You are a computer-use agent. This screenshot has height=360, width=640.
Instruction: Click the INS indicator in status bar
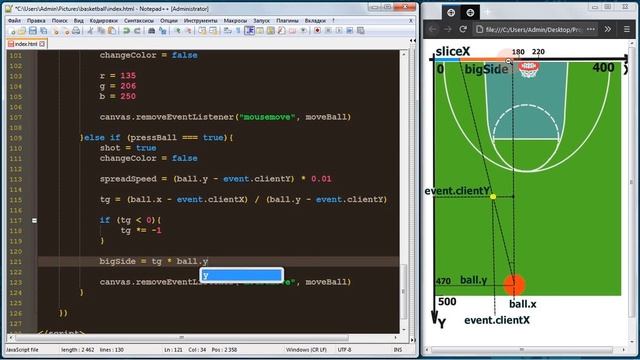(x=398, y=350)
